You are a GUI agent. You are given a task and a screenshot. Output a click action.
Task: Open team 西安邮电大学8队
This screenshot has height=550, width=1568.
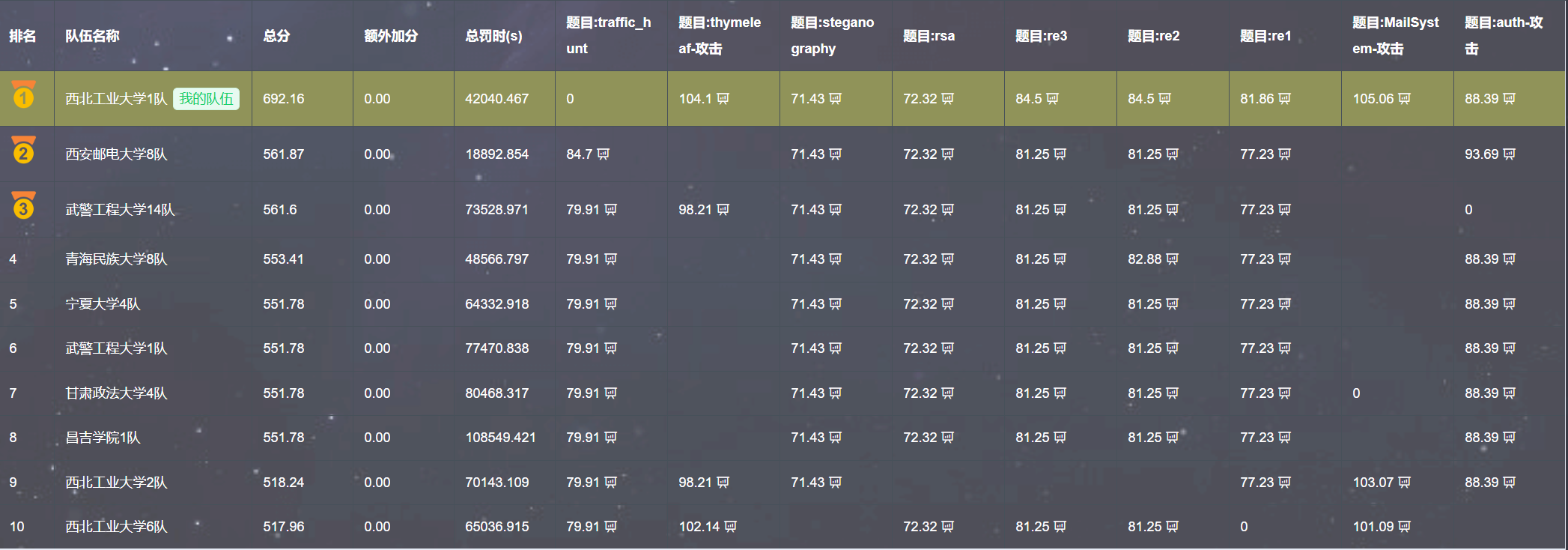point(116,154)
